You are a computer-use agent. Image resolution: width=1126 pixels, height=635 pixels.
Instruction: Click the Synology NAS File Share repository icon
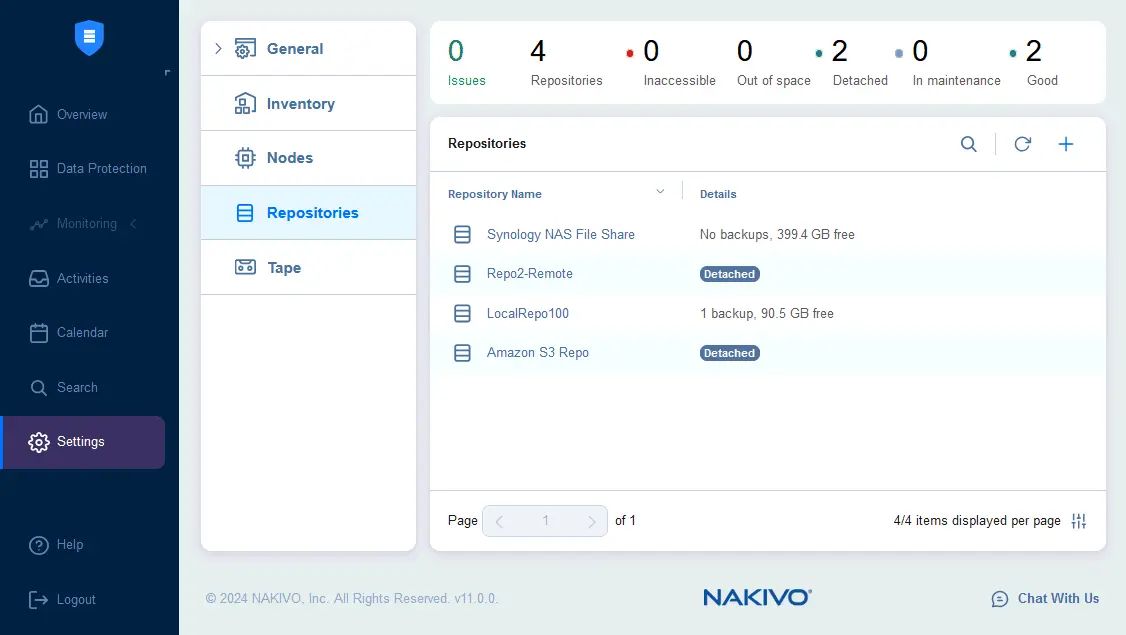462,234
